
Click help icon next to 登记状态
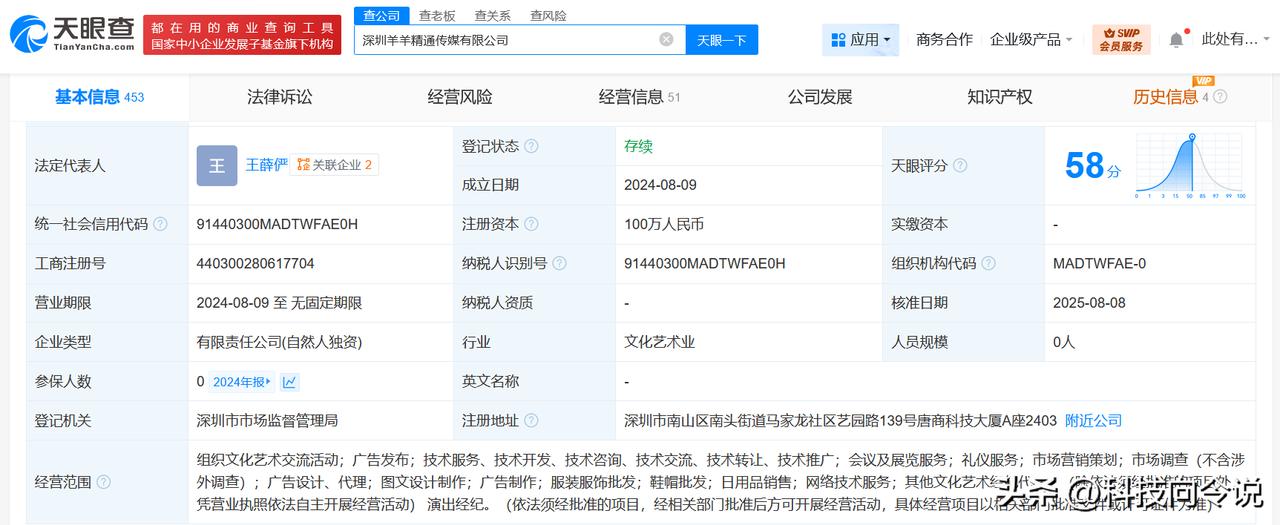coord(531,146)
